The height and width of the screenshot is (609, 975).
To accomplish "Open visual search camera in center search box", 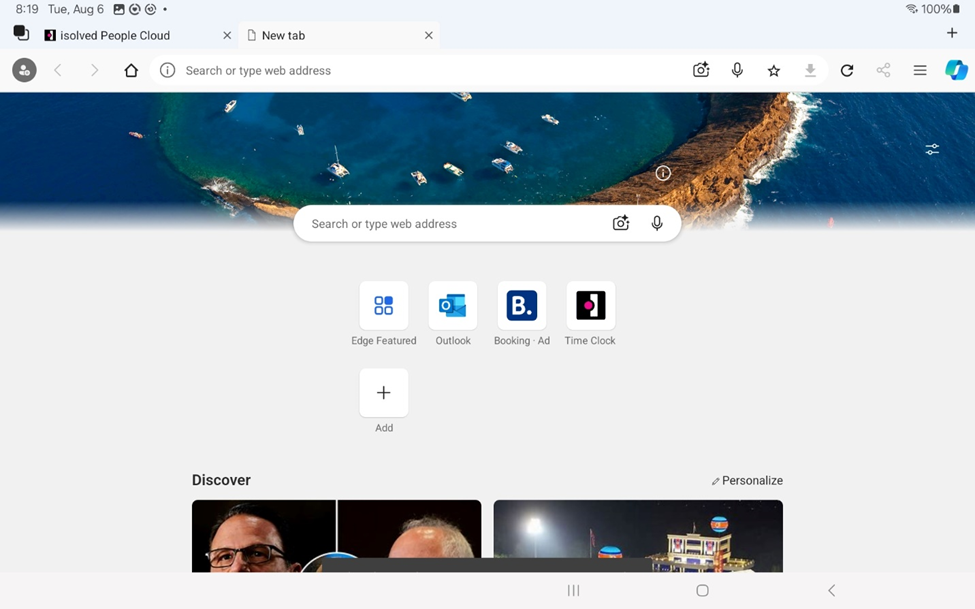I will pyautogui.click(x=621, y=224).
